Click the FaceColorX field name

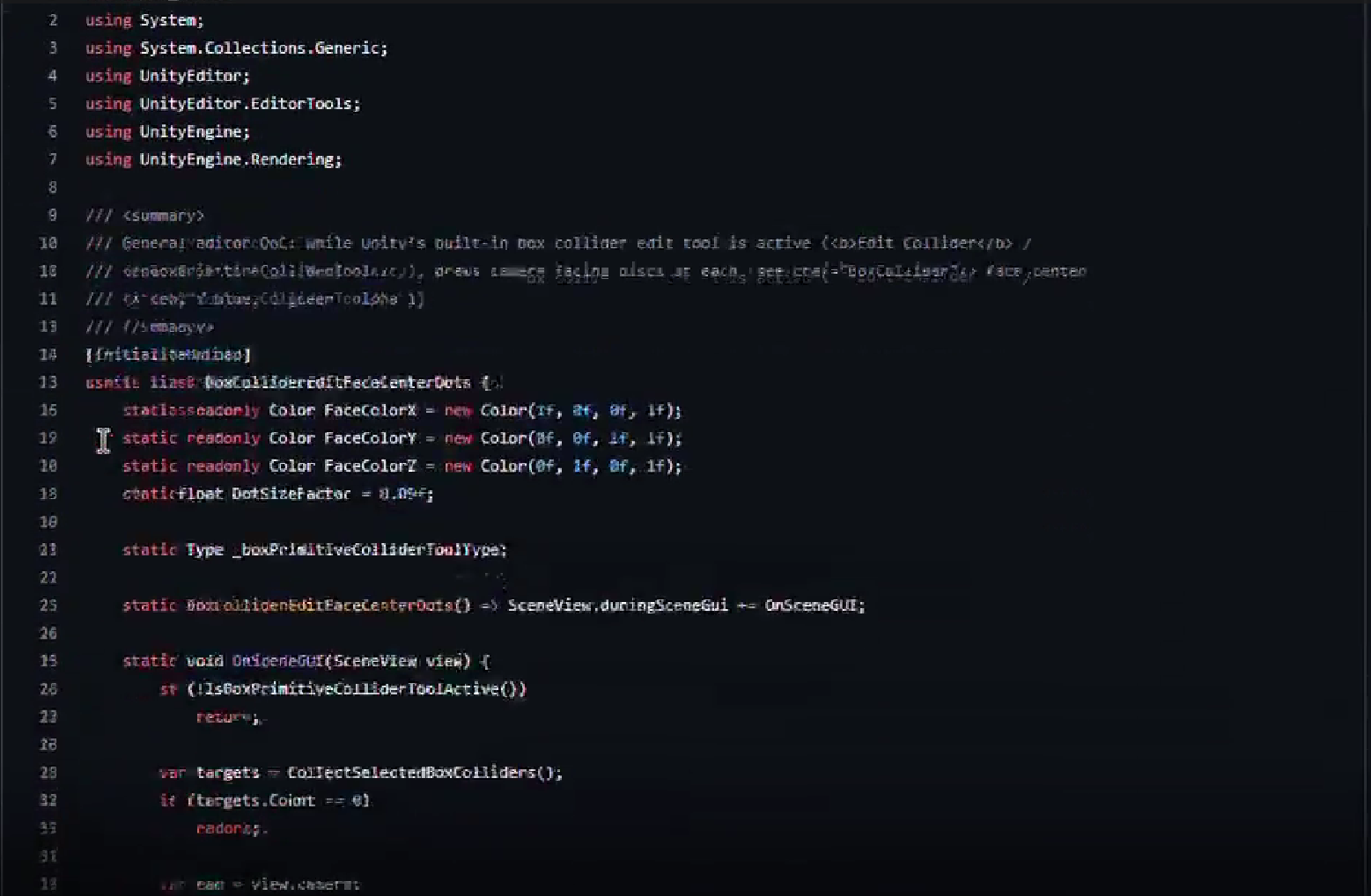(370, 410)
